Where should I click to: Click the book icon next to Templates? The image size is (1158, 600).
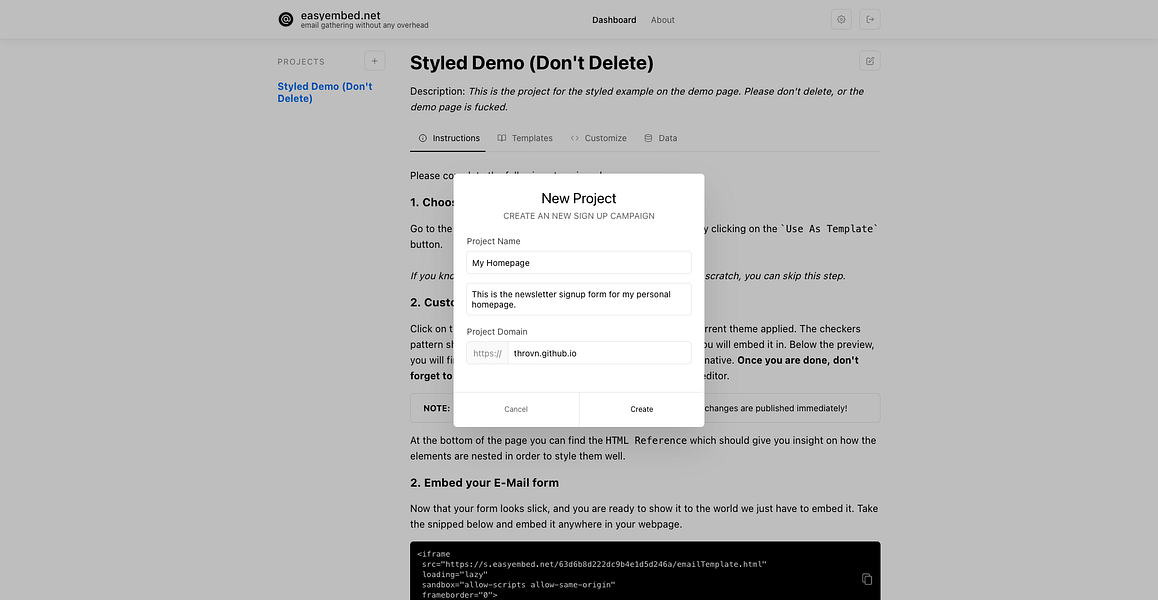point(504,138)
